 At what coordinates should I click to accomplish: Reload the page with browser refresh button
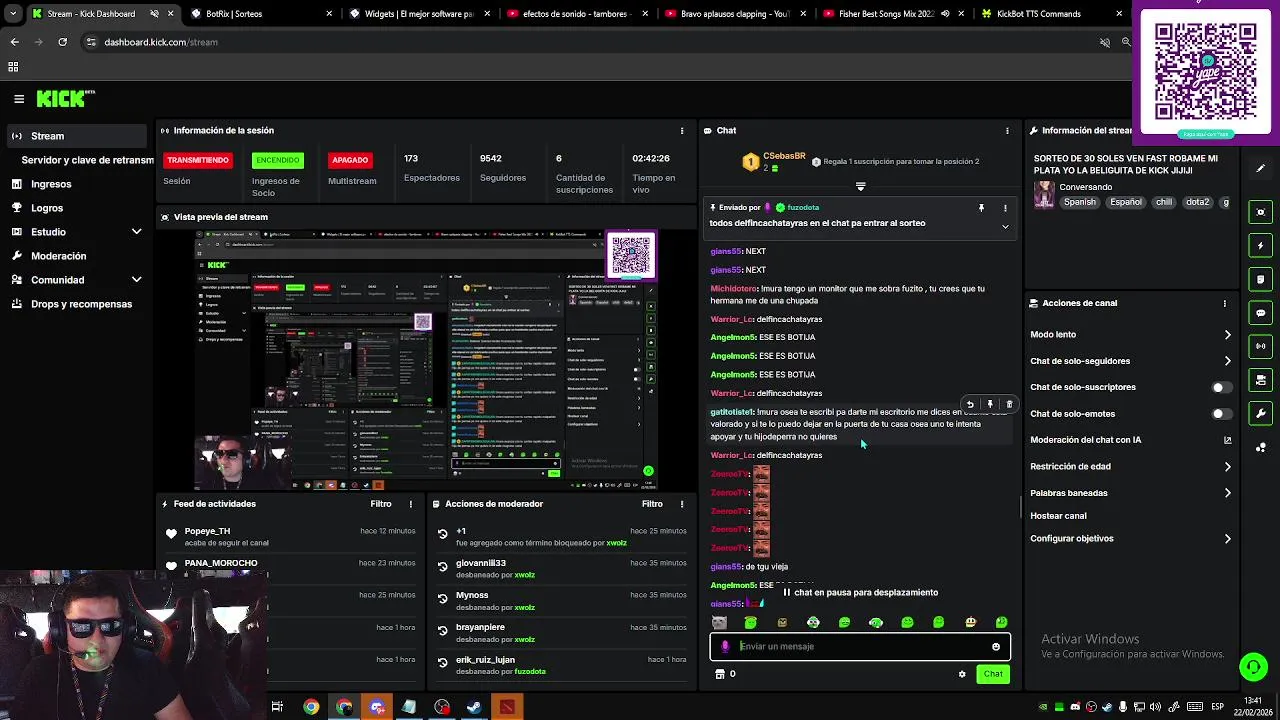pyautogui.click(x=62, y=42)
